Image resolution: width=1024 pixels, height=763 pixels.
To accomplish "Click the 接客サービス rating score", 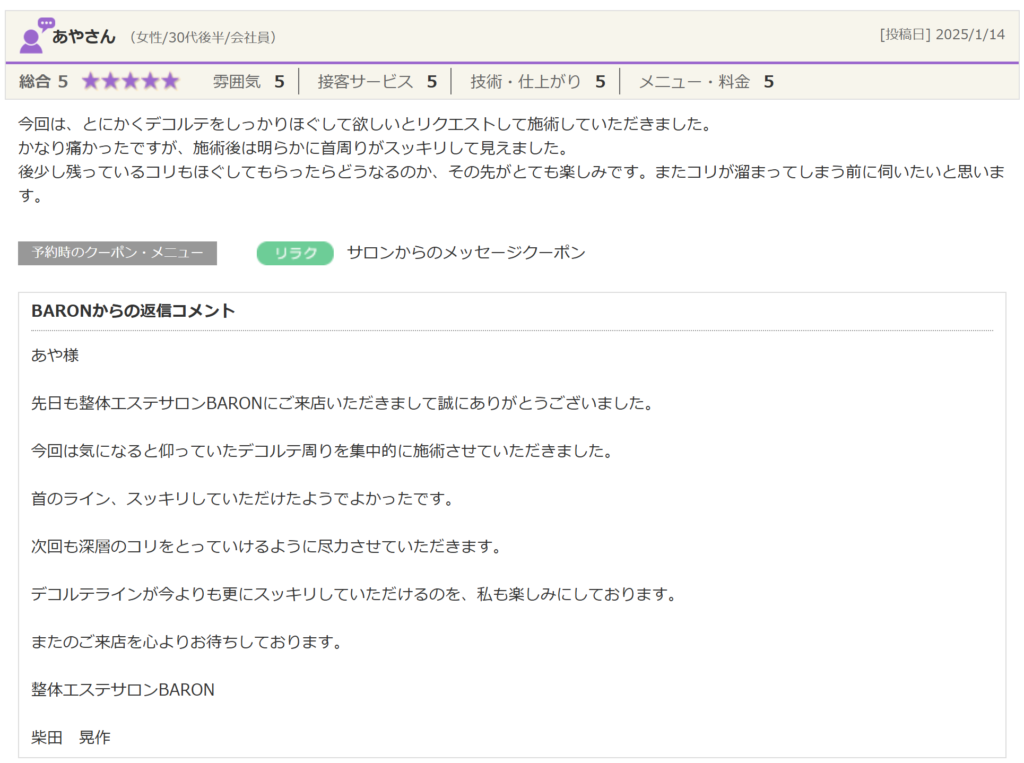I will [x=377, y=82].
